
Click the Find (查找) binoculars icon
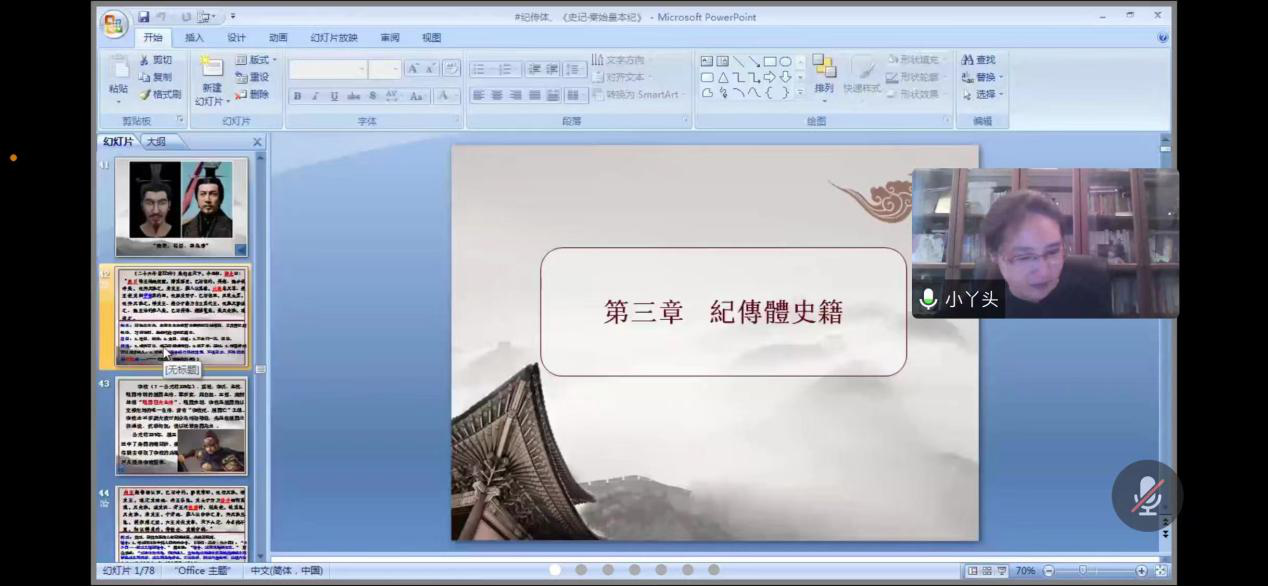point(967,60)
